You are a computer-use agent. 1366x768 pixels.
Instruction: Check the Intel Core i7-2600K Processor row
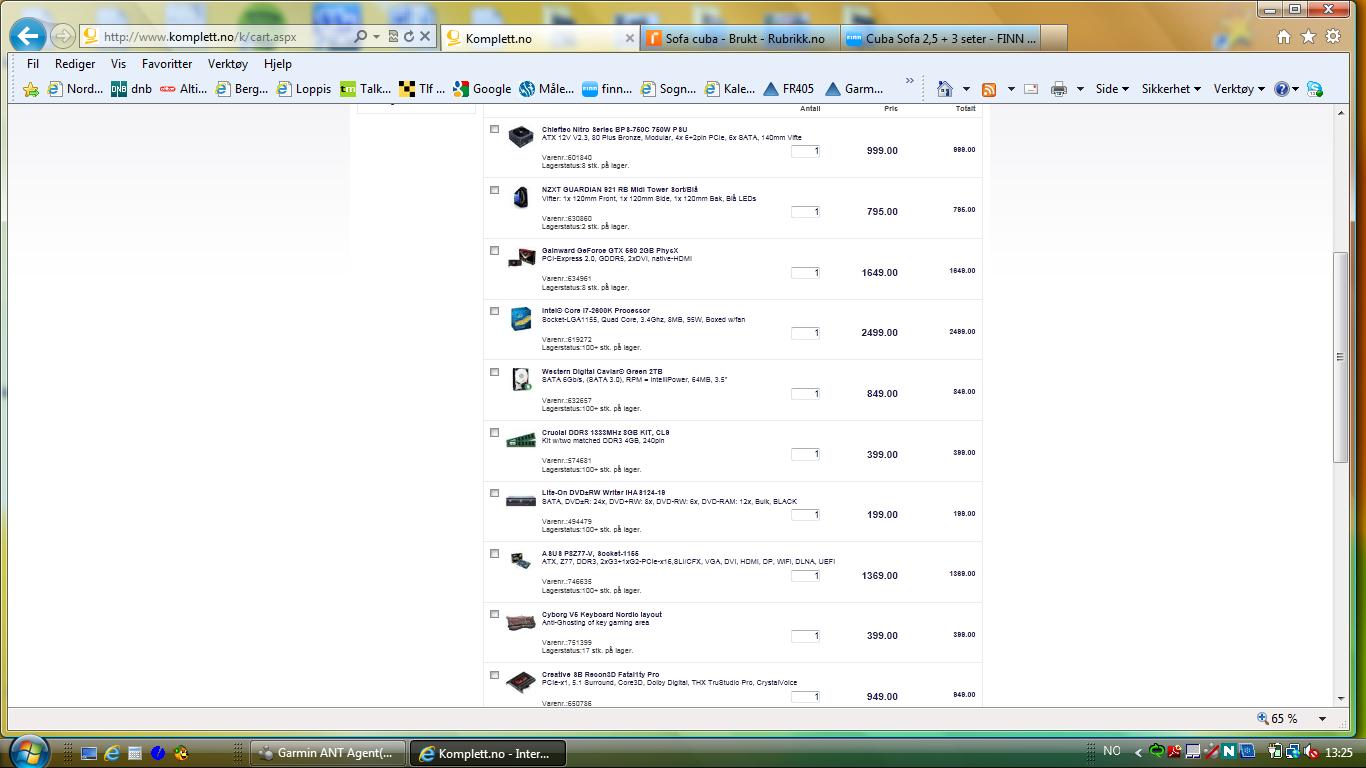click(494, 311)
